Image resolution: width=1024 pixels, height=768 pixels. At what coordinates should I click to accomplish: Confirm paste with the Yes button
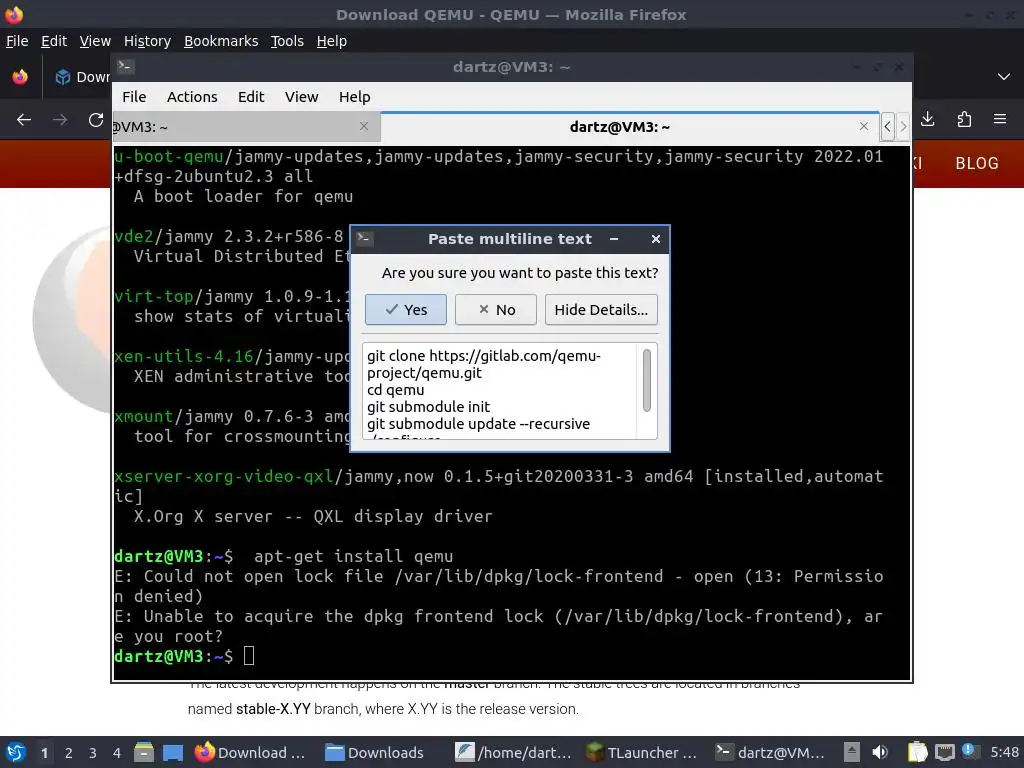406,310
